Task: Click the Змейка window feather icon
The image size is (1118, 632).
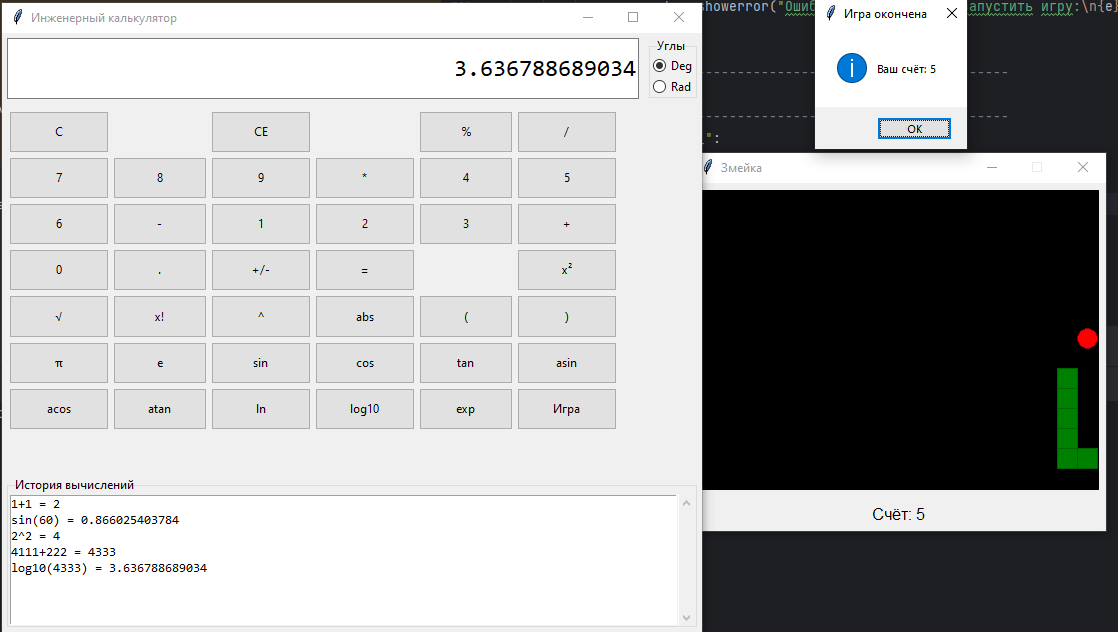Action: 708,167
